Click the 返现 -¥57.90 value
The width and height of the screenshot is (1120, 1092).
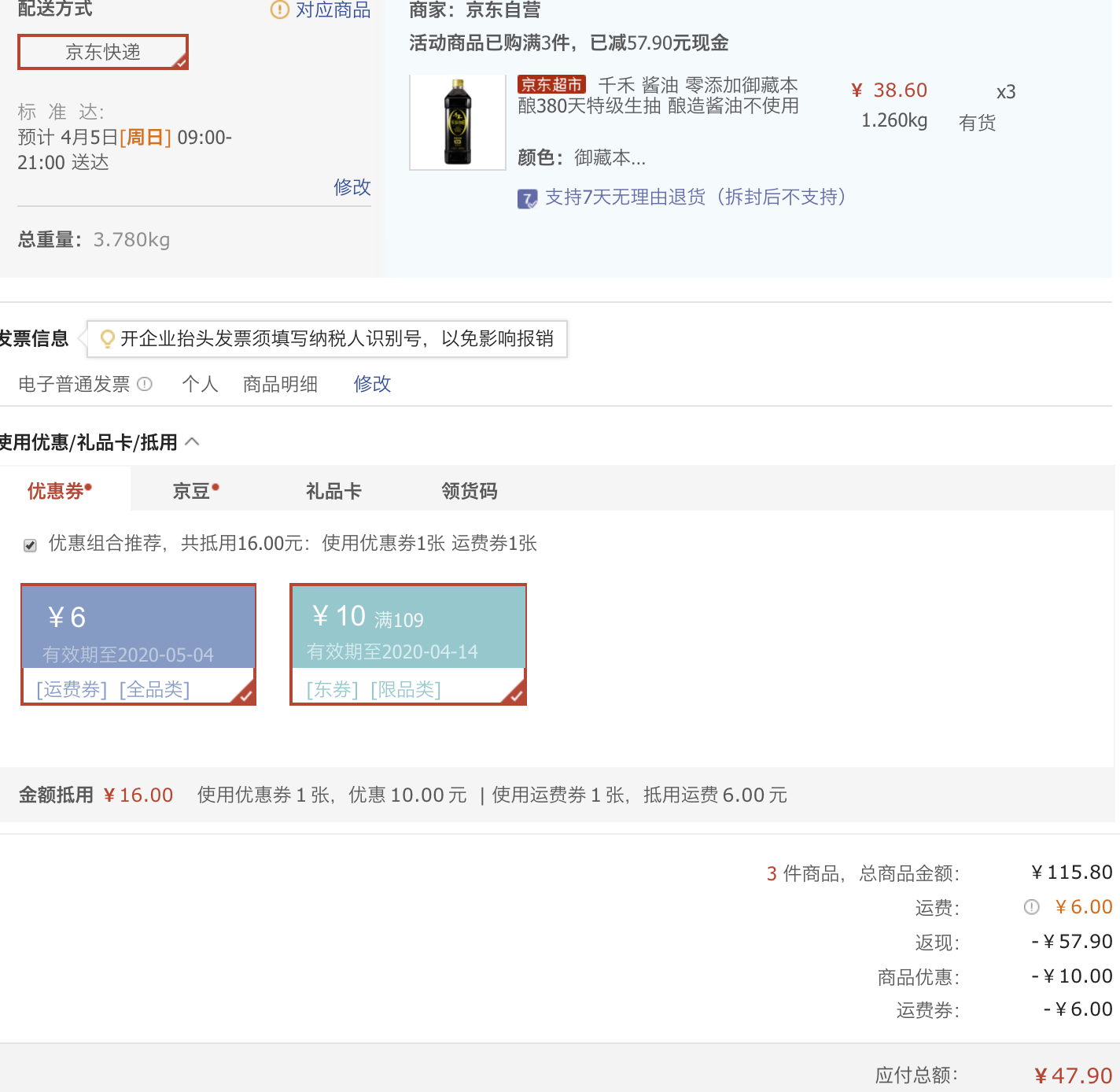[1072, 942]
